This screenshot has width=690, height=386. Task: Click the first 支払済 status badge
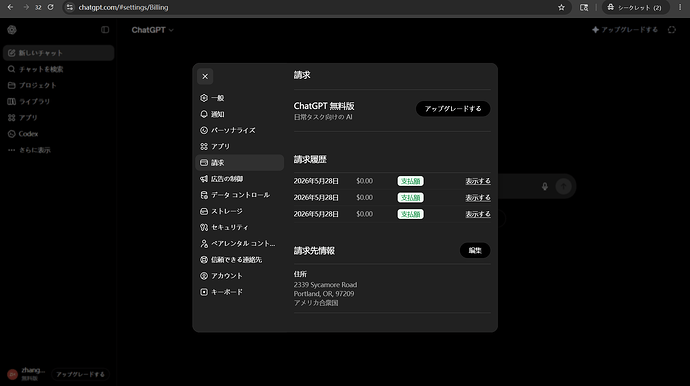coord(411,181)
